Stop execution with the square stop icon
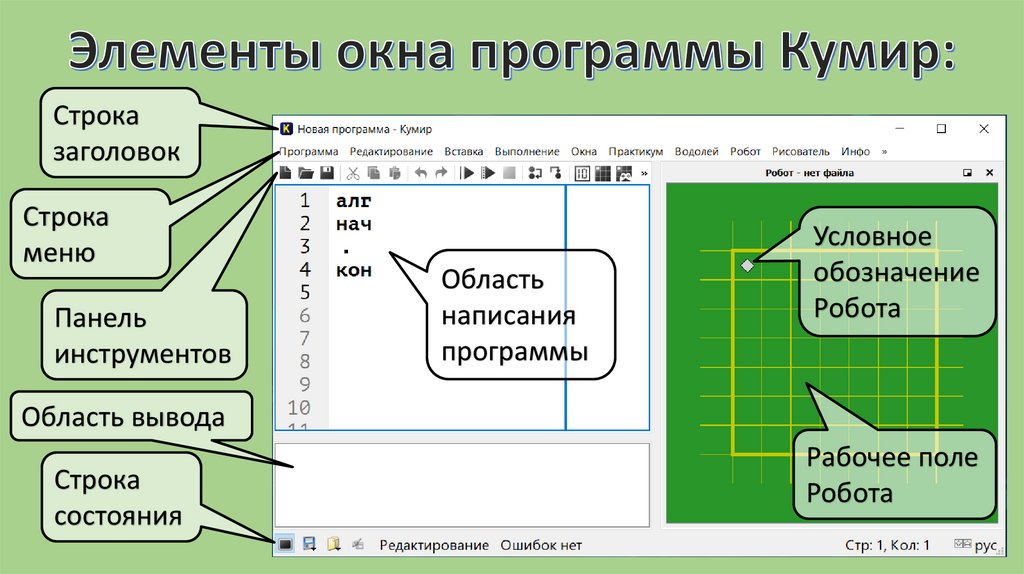 pyautogui.click(x=509, y=173)
